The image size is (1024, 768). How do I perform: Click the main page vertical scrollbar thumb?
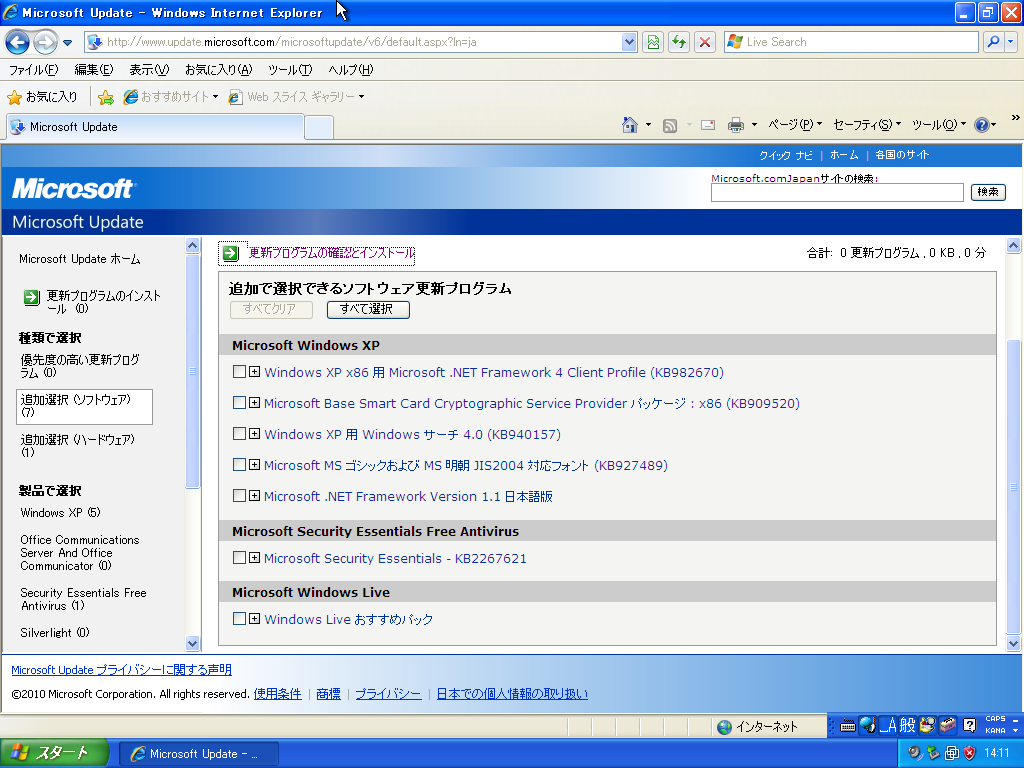(1013, 487)
